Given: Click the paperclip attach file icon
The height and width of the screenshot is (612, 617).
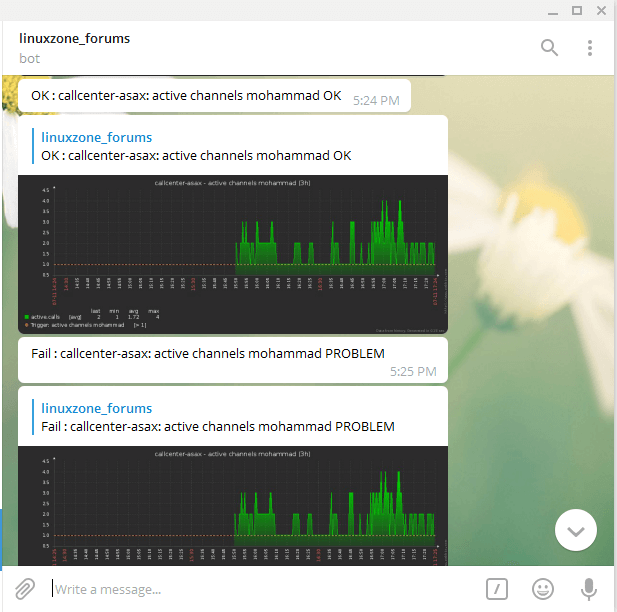Looking at the screenshot, I should [25, 588].
